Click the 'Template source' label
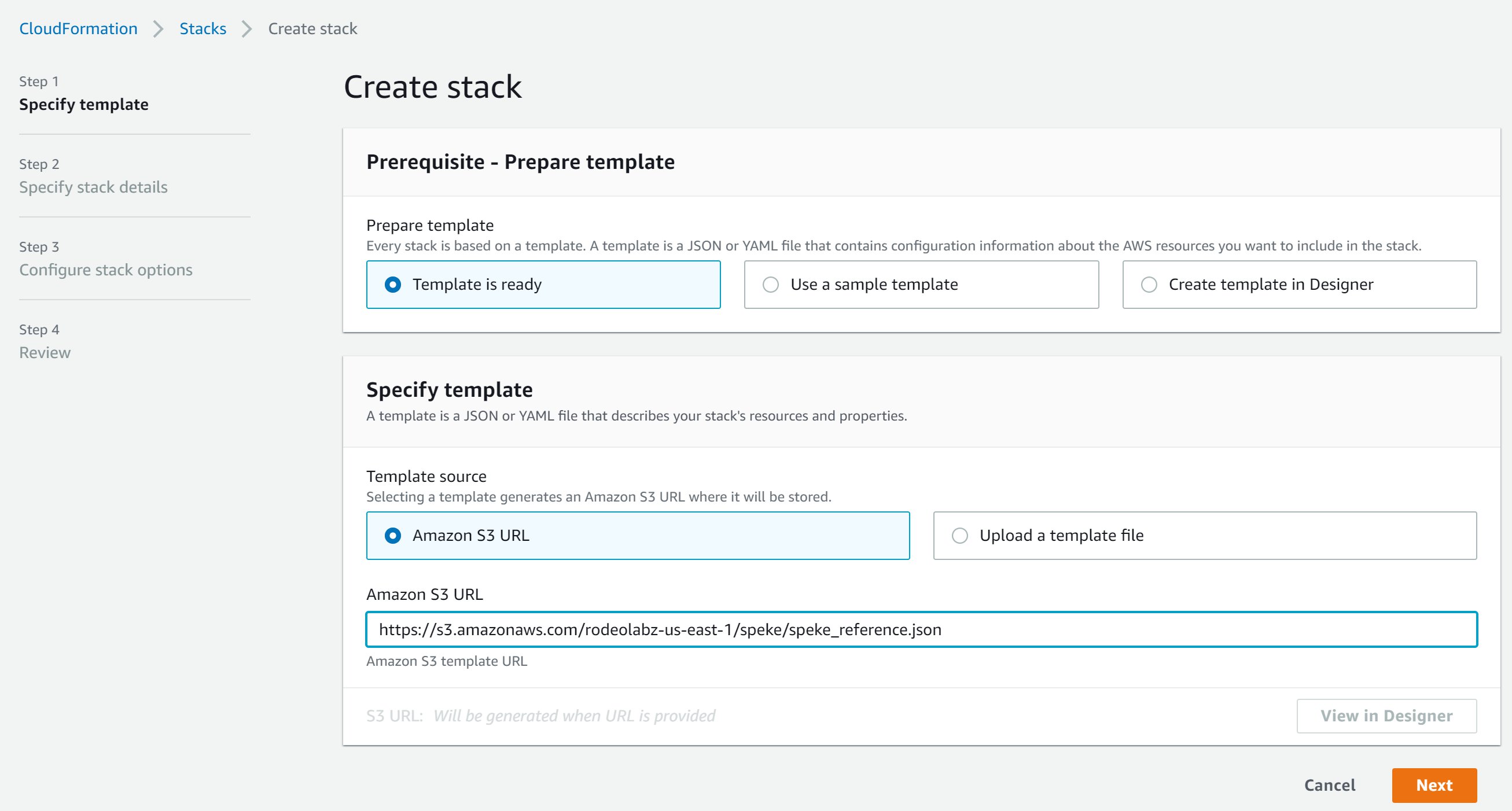The width and height of the screenshot is (1512, 811). 426,477
